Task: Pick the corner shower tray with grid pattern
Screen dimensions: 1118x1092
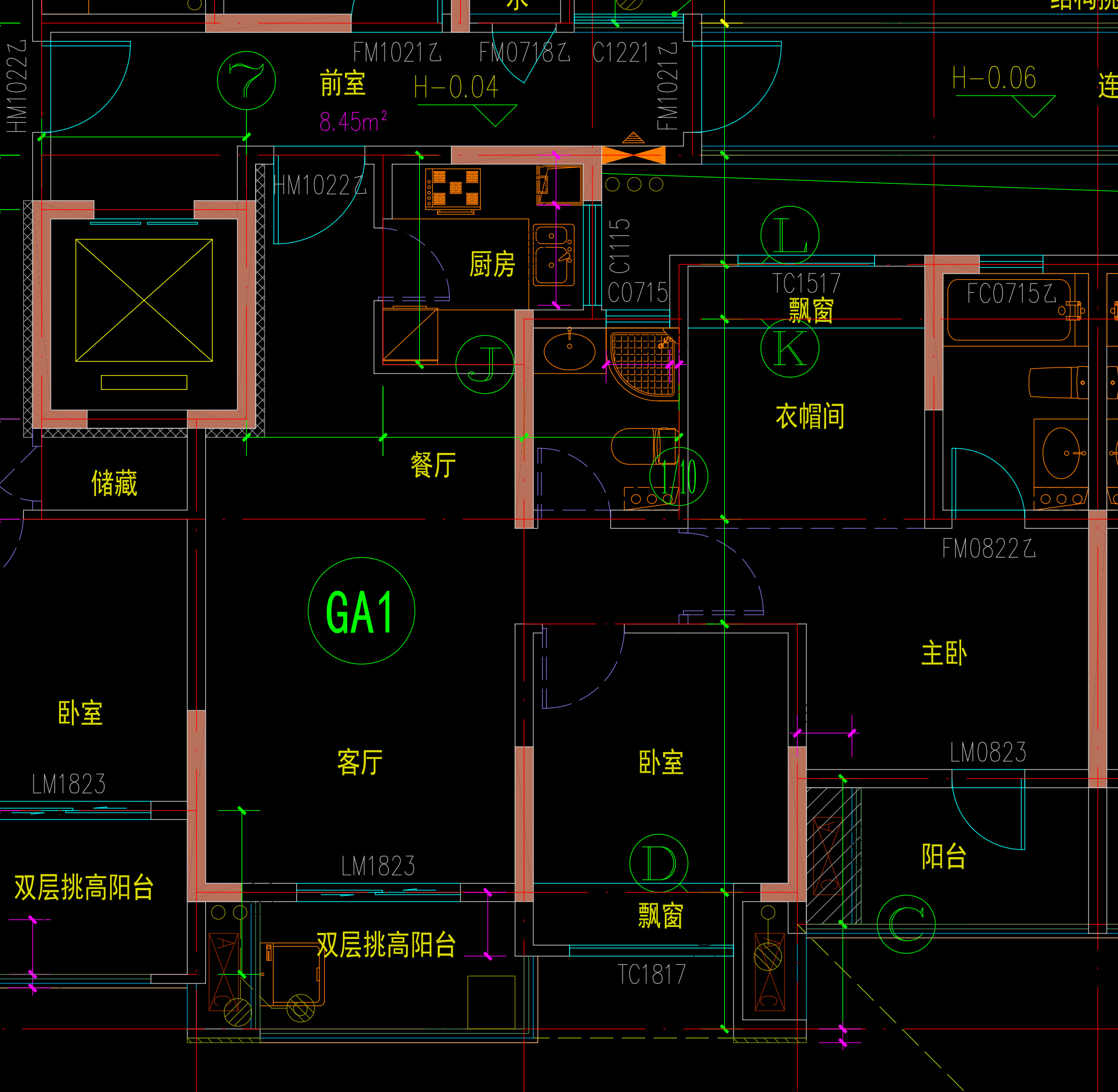Action: [644, 365]
